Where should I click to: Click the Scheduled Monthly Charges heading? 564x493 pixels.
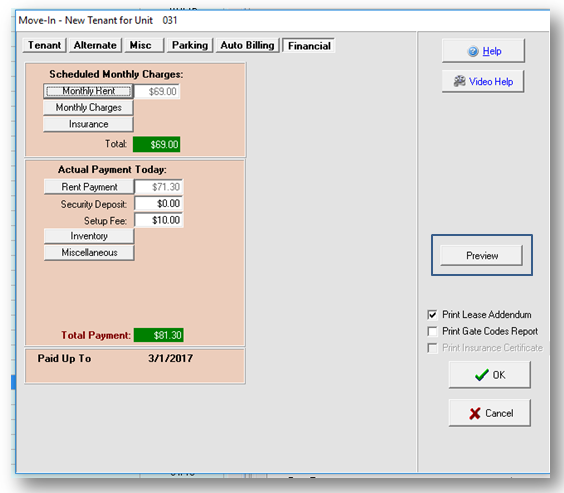[116, 74]
